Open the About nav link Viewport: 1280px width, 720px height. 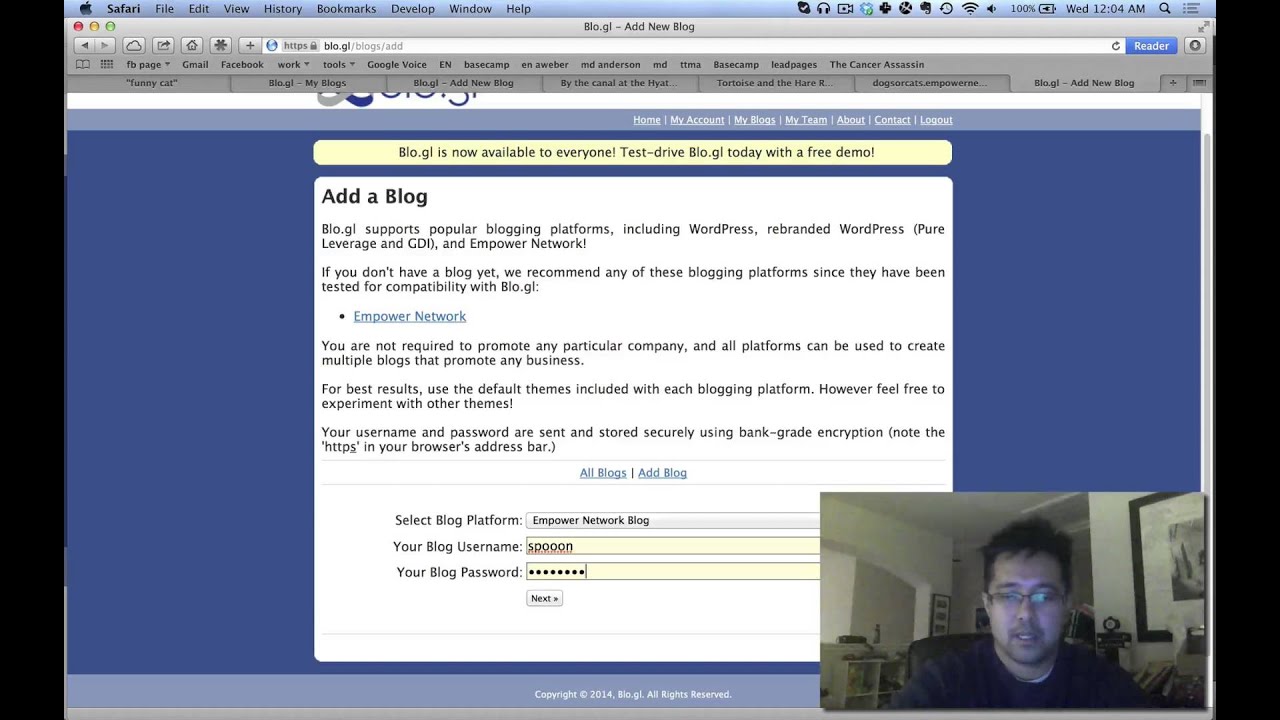(850, 120)
